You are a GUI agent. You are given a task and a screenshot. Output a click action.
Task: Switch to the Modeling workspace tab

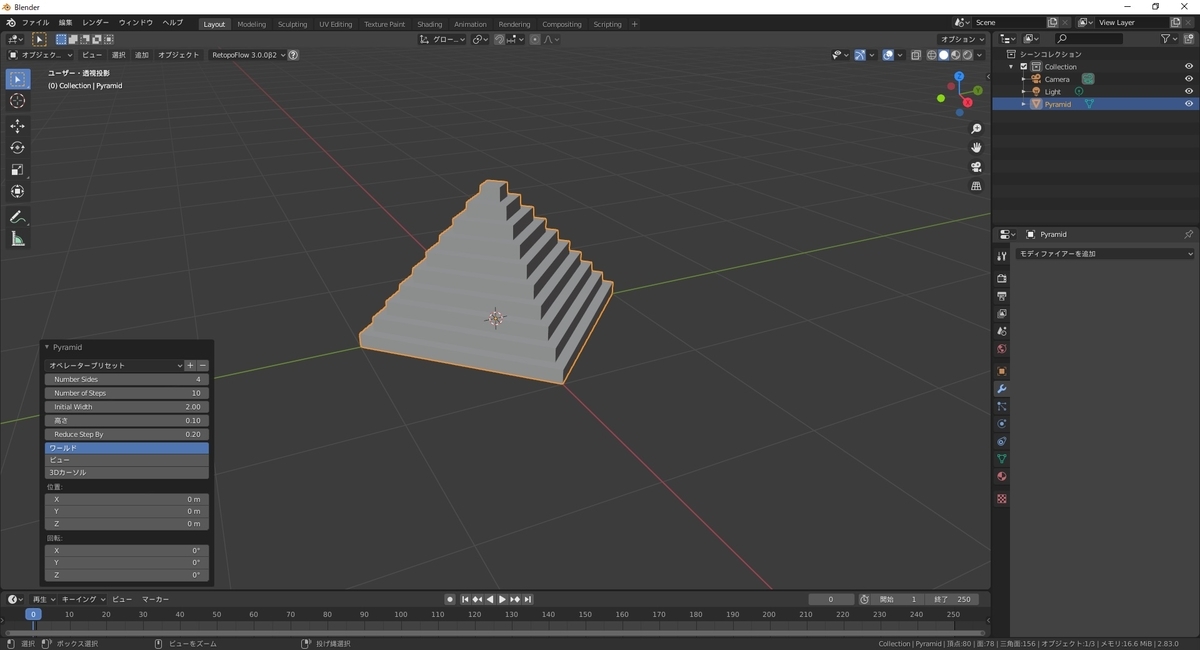251,24
